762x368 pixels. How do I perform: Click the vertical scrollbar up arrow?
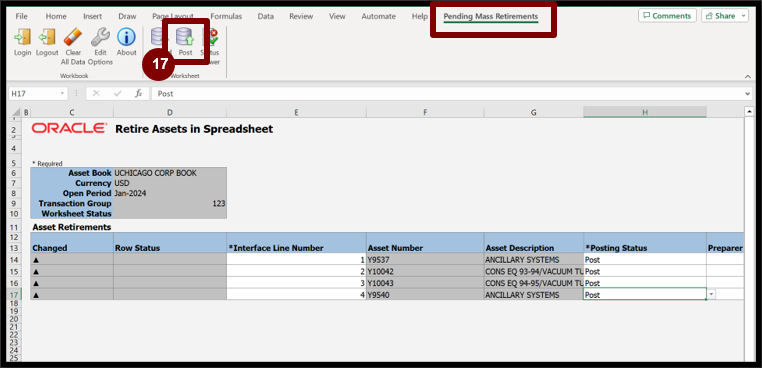[748, 112]
